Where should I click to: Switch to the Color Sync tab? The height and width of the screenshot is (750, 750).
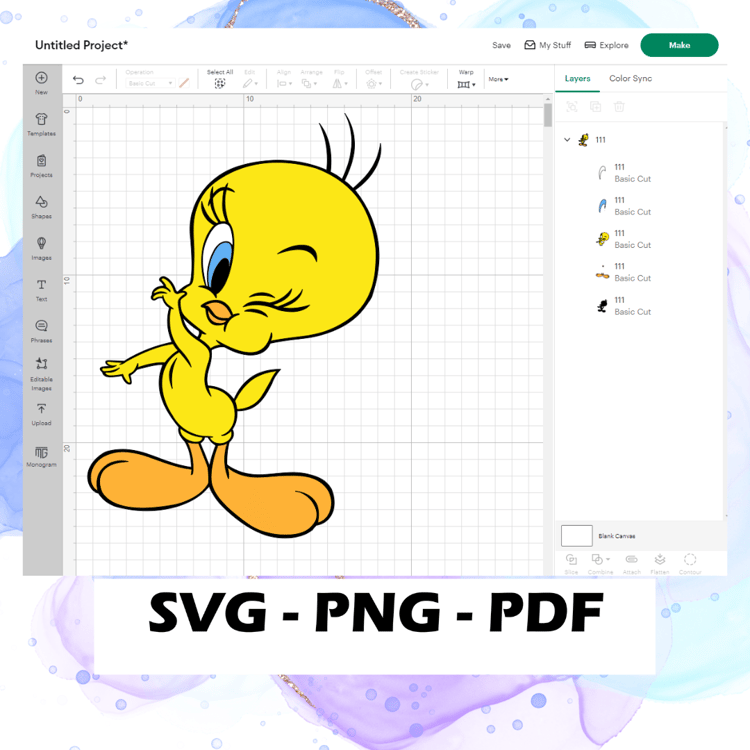(x=630, y=78)
